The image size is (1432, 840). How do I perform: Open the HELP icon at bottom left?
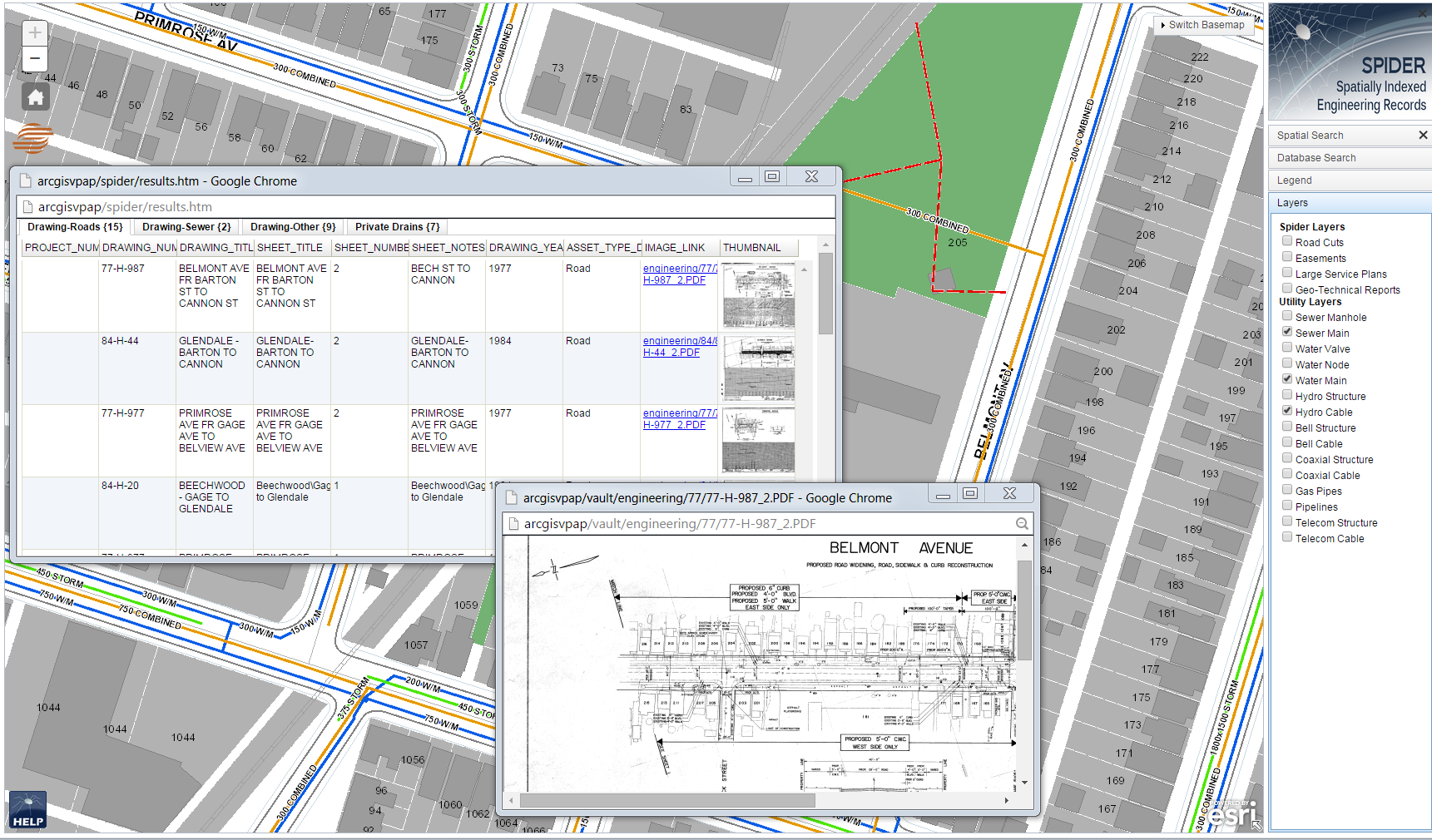(x=27, y=810)
